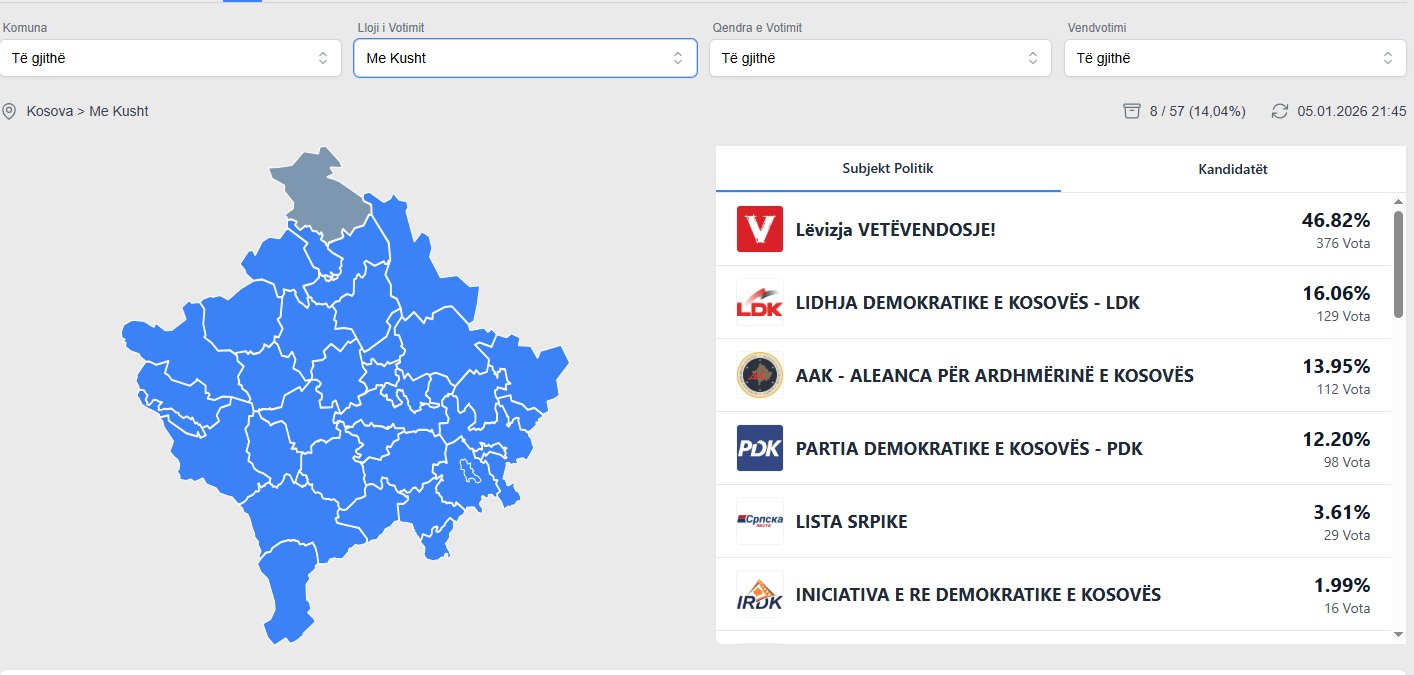Image resolution: width=1414 pixels, height=675 pixels.
Task: Click the LDK party logo
Action: pyautogui.click(x=759, y=302)
